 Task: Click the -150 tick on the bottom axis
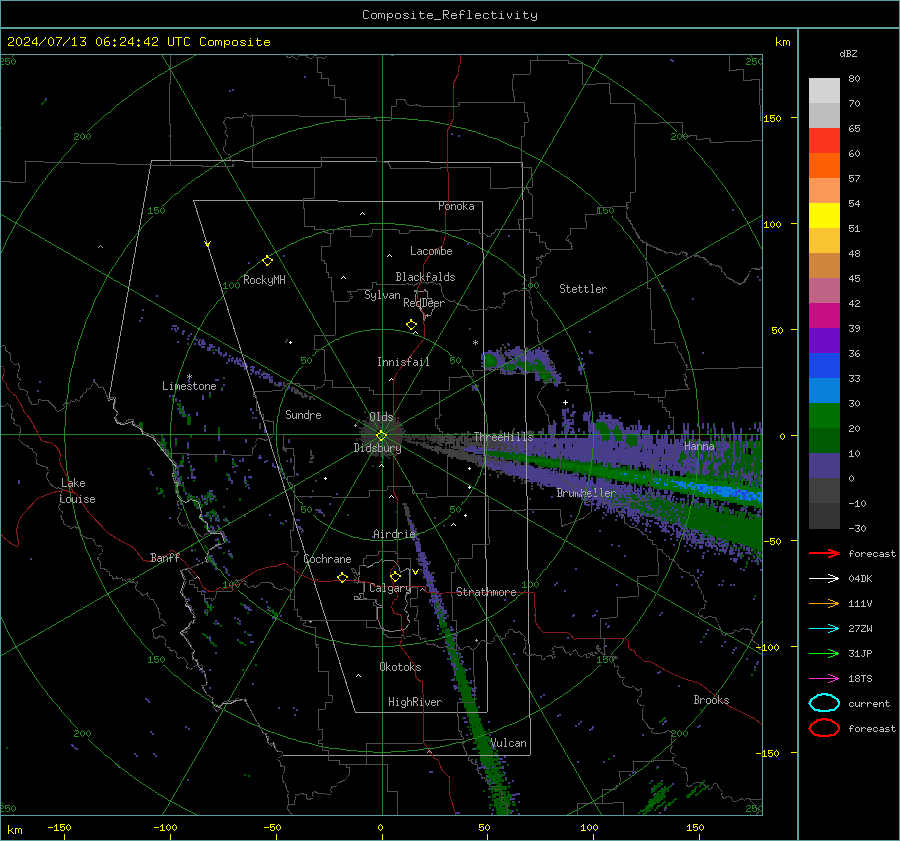coord(59,827)
